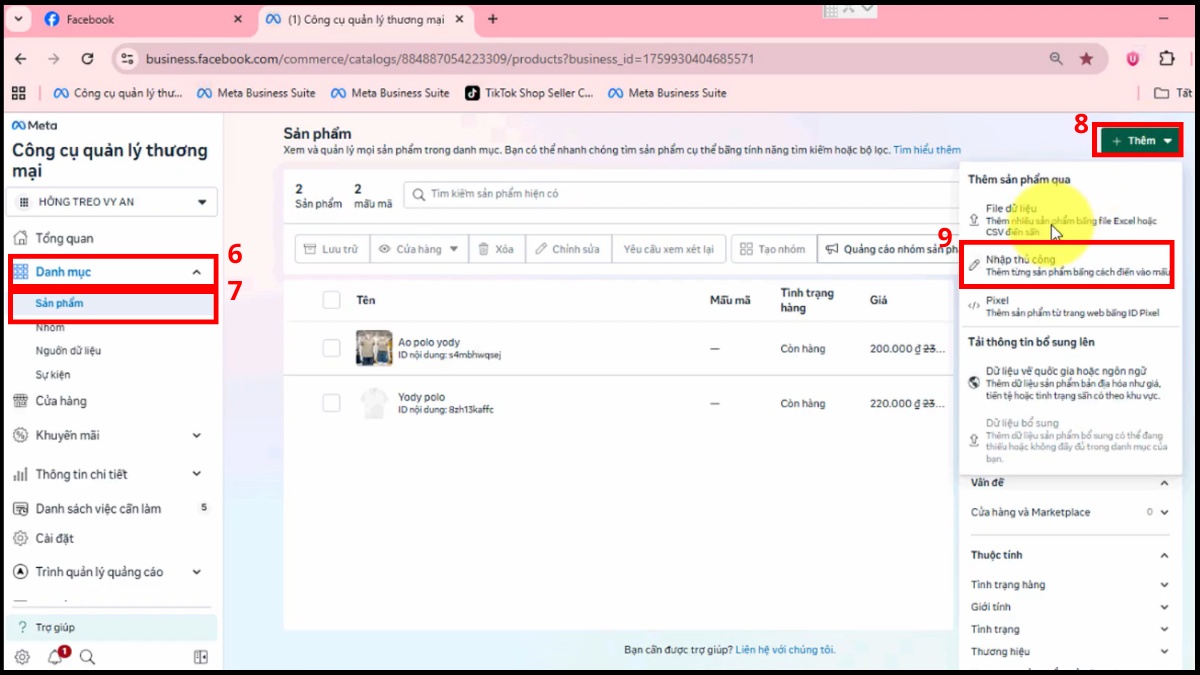Click Liên hệ với chúng tôi link
This screenshot has width=1200, height=675.
pos(785,649)
